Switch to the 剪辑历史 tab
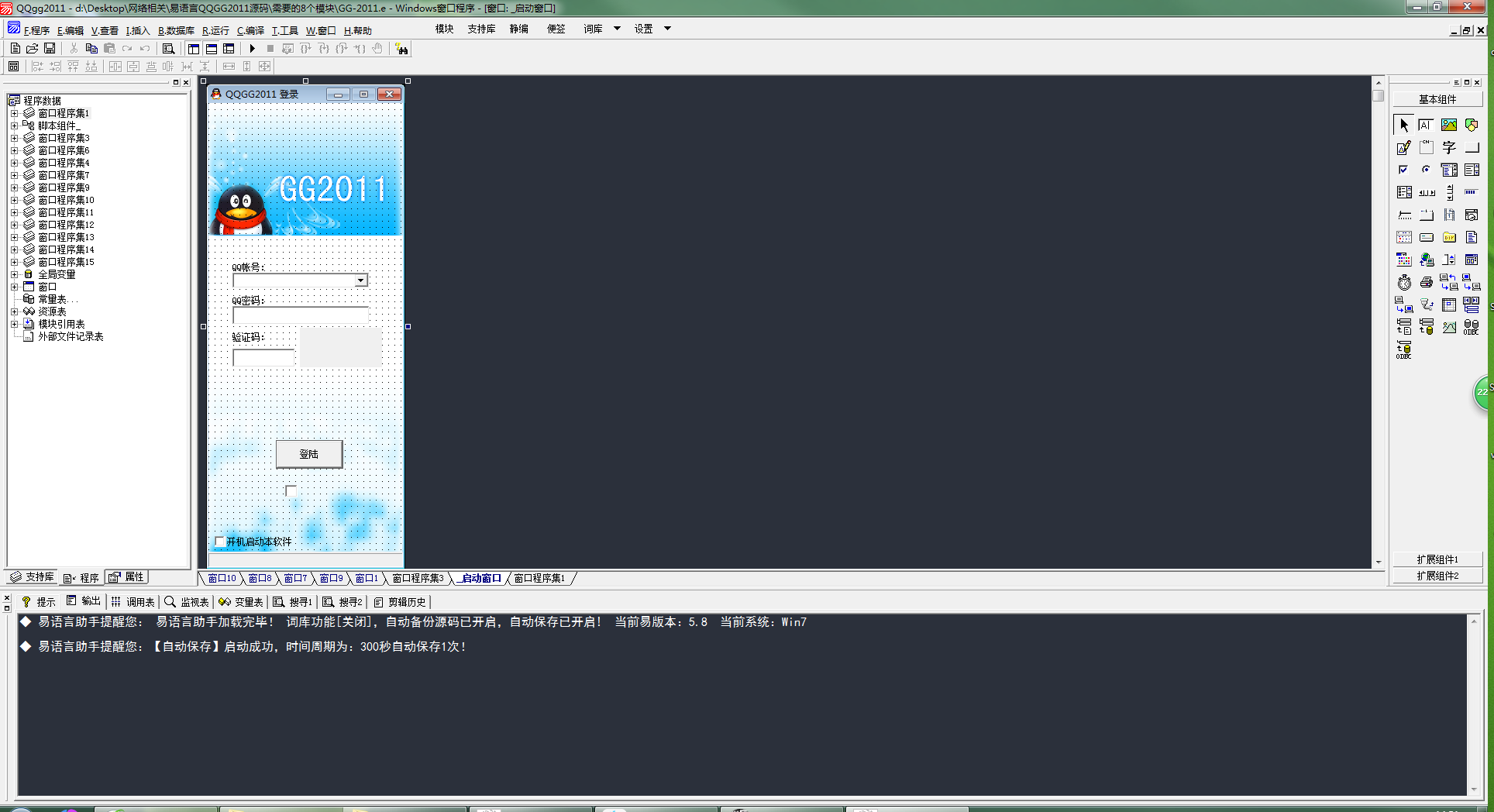The width and height of the screenshot is (1494, 812). tap(400, 602)
